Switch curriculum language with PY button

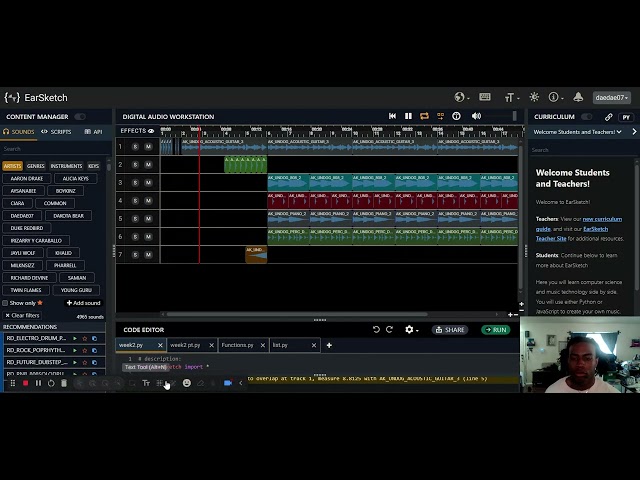tap(626, 117)
